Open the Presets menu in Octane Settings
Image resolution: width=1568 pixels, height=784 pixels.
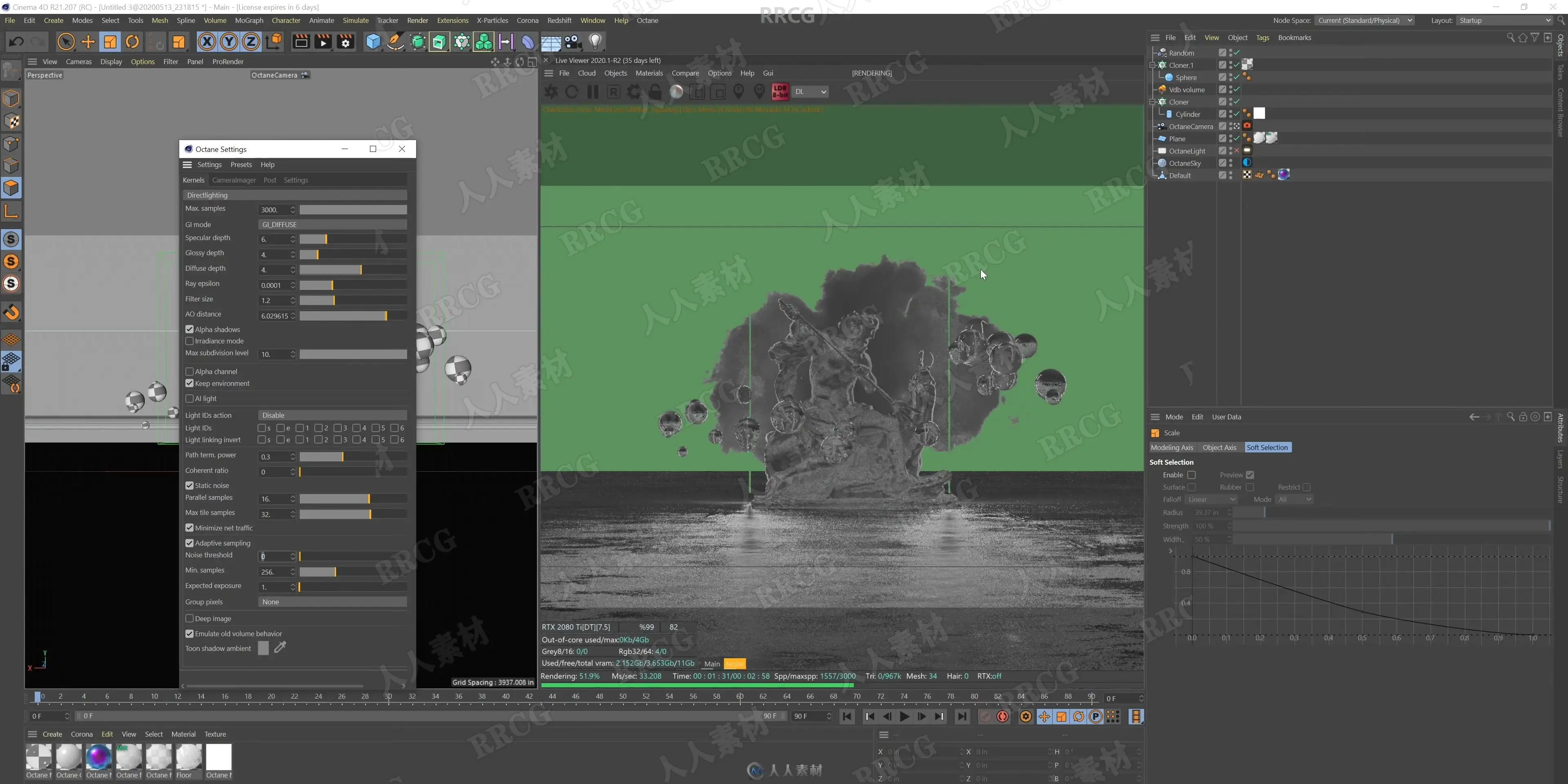click(x=241, y=165)
